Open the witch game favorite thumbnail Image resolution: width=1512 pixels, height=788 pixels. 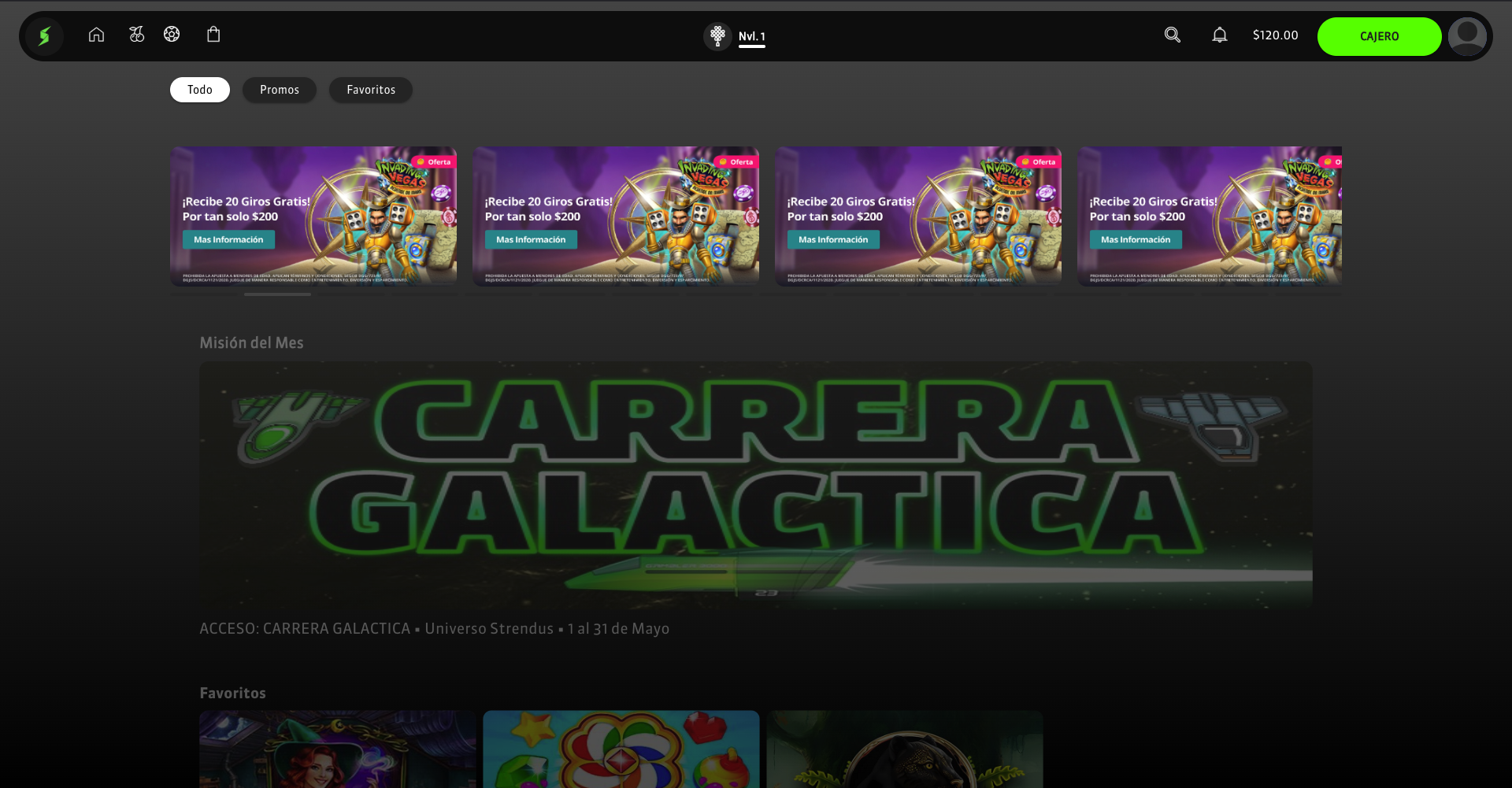click(x=338, y=748)
